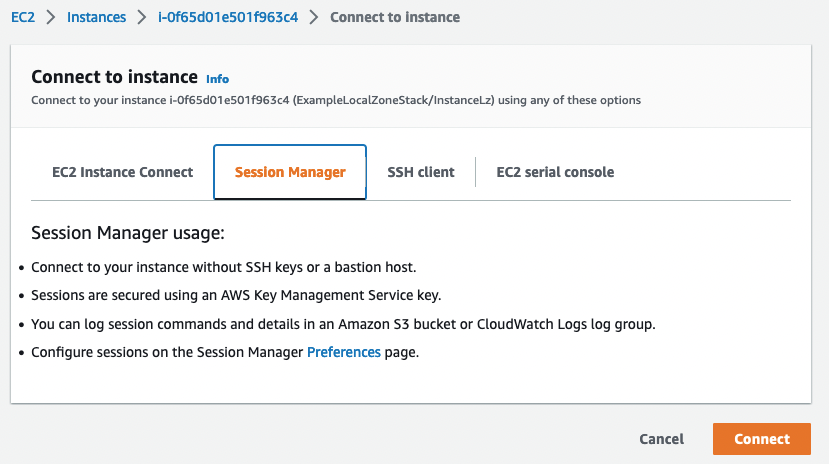
Task: Click the bullet about SSH keys or bastion host
Action: coord(224,267)
